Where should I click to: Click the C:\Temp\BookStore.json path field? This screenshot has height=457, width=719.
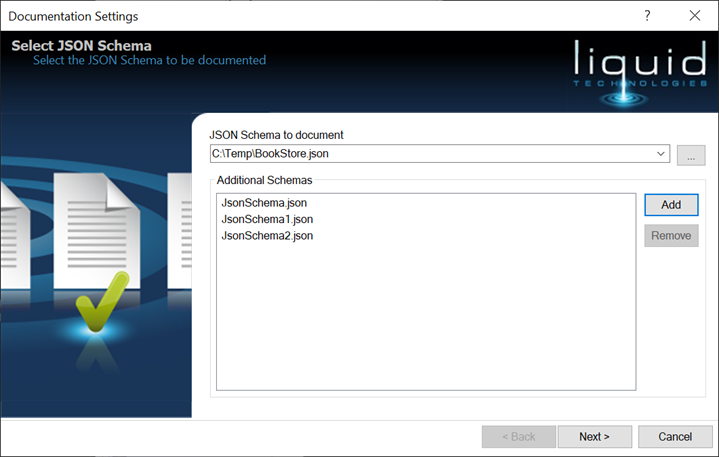point(430,154)
